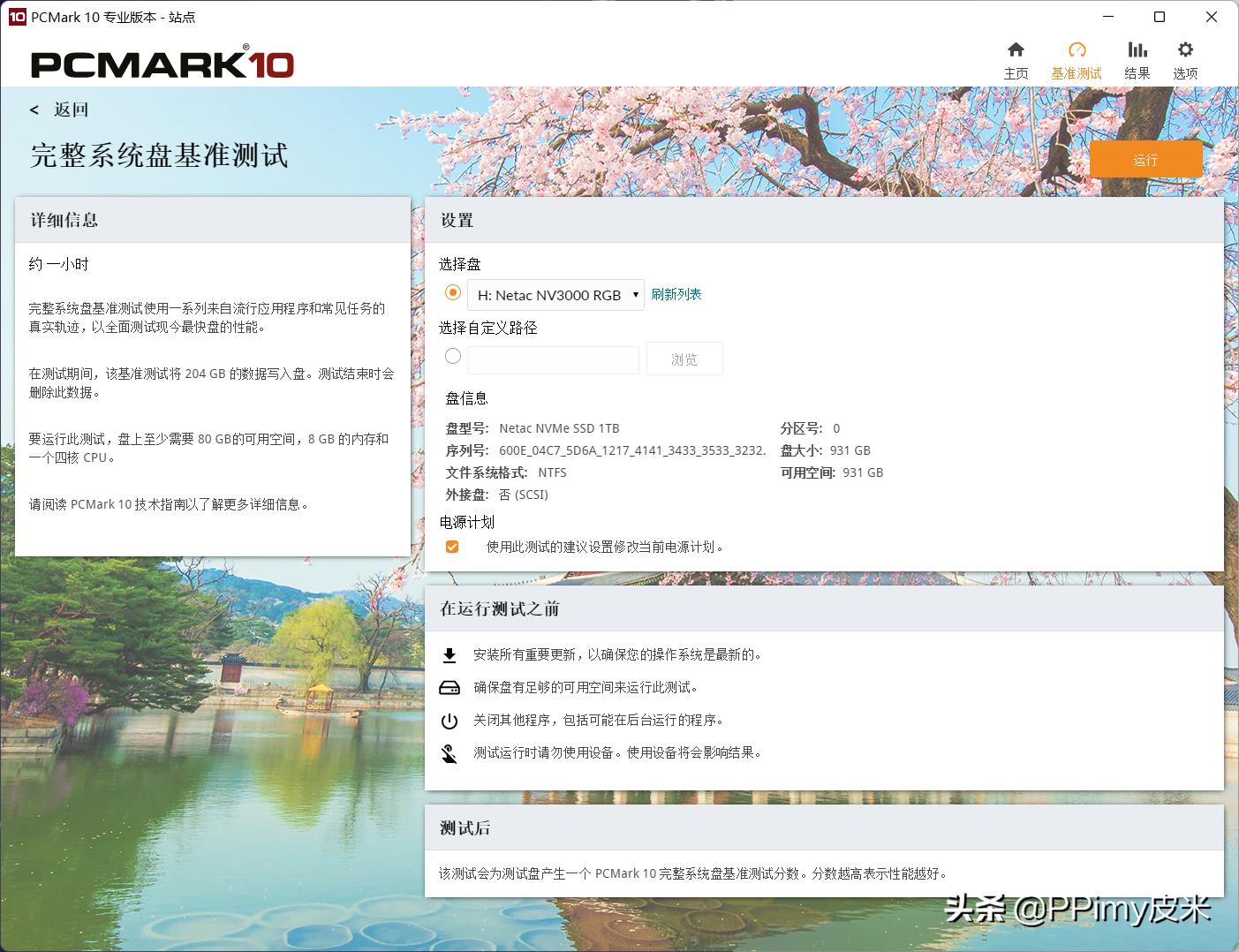Open the 选项 settings page

click(x=1185, y=58)
